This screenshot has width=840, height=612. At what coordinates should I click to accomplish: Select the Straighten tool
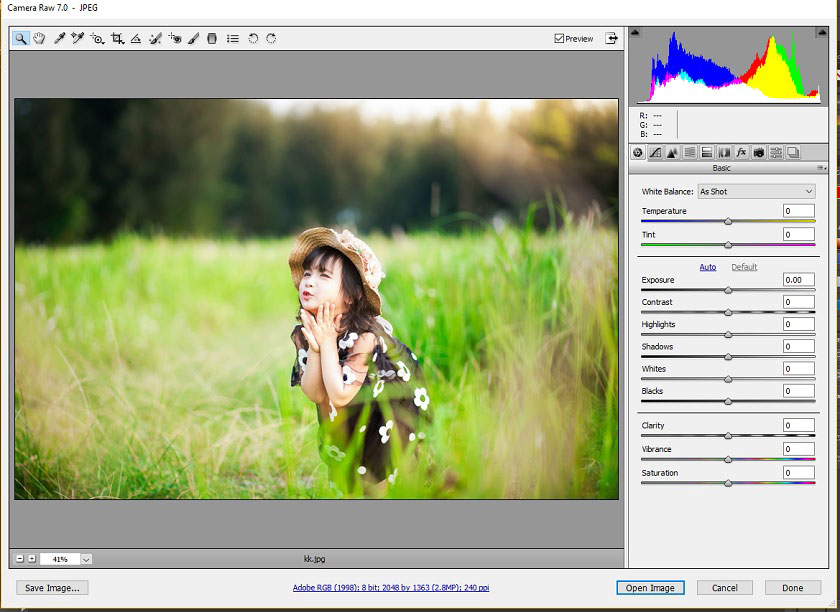tap(136, 39)
